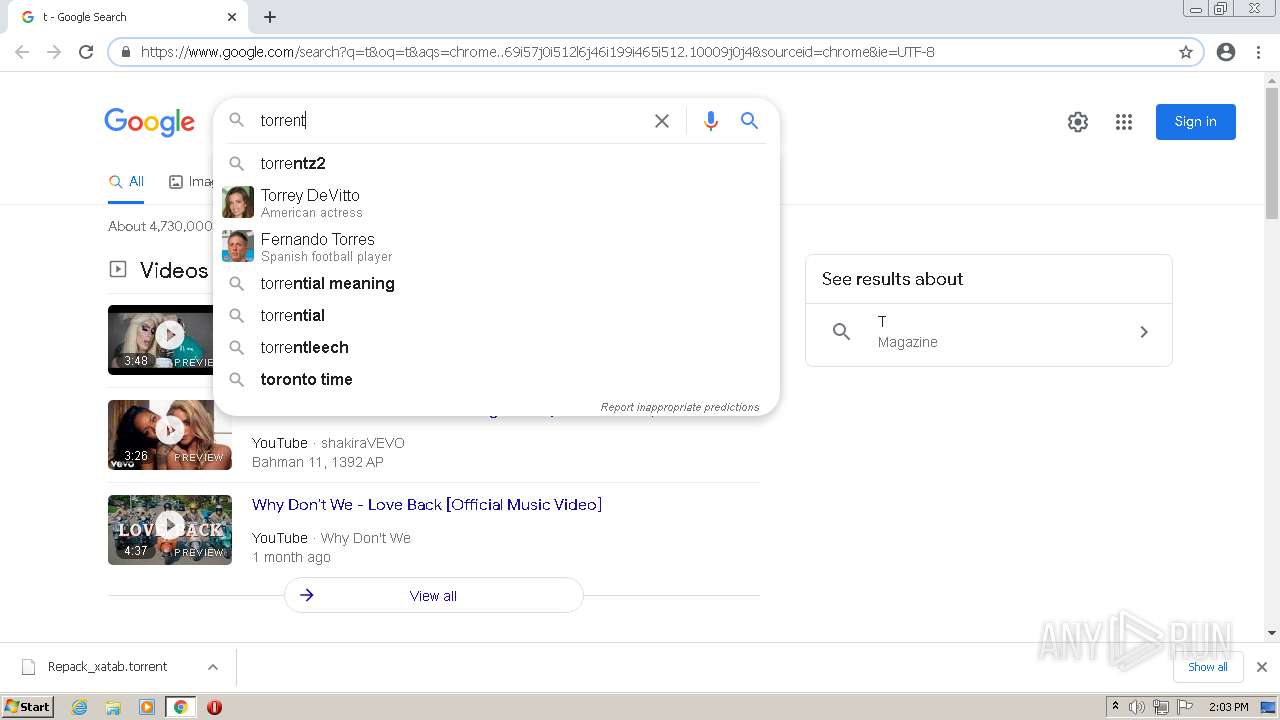The image size is (1280, 720).
Task: Select the 'torrential' suggestion
Action: pyautogui.click(x=496, y=315)
